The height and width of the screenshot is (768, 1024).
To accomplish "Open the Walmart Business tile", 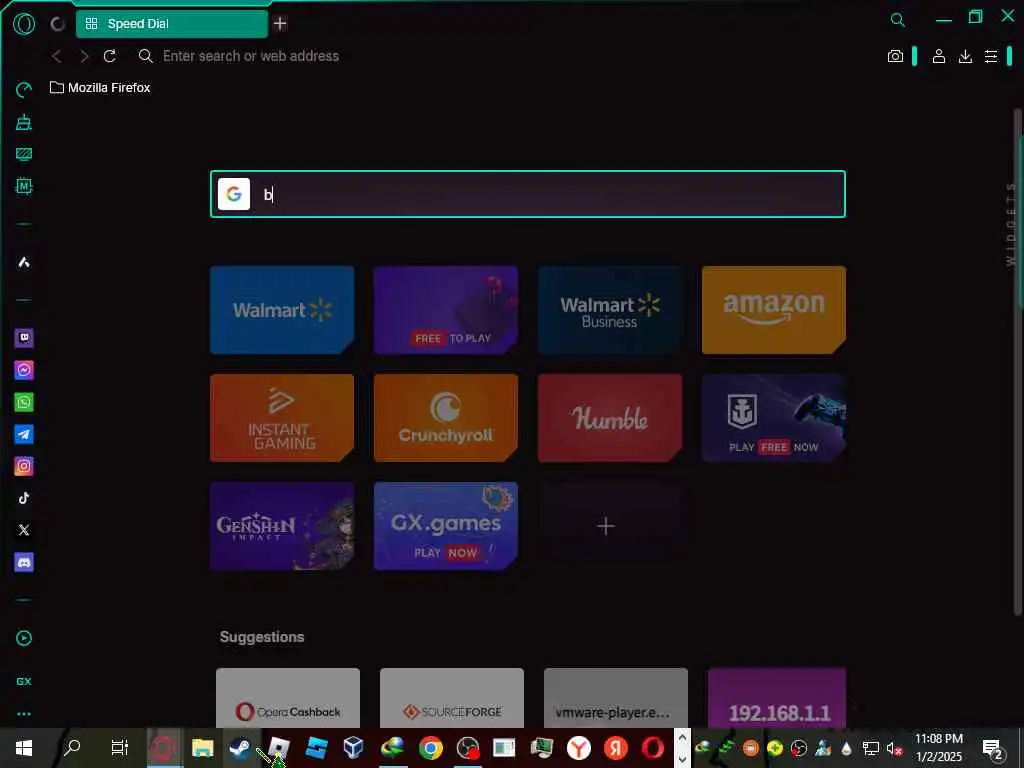I will tap(610, 310).
